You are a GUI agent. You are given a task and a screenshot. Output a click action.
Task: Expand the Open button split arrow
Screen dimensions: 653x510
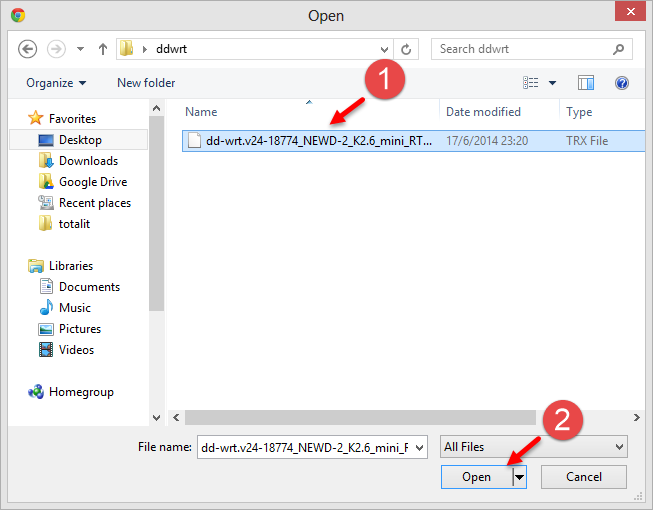click(519, 477)
